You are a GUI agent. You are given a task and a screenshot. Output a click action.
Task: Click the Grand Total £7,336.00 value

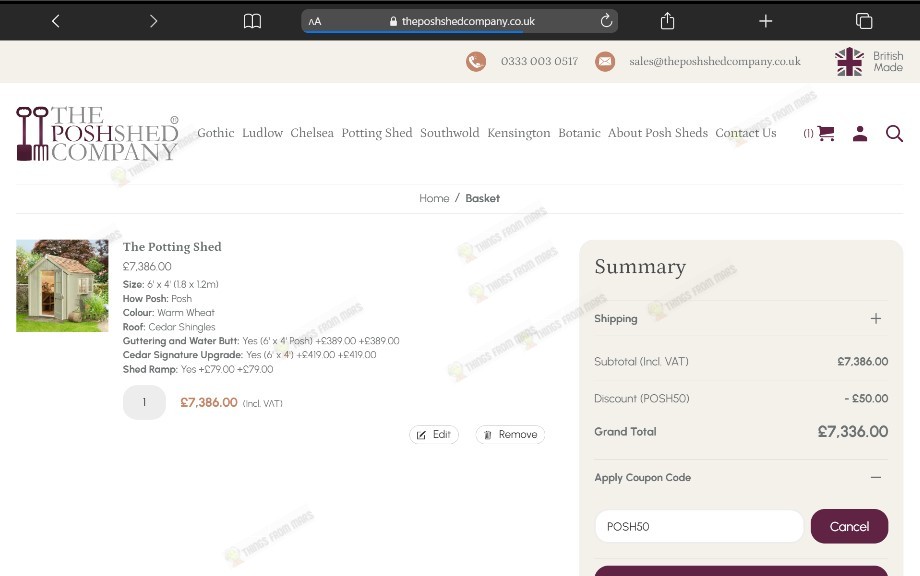[853, 432]
